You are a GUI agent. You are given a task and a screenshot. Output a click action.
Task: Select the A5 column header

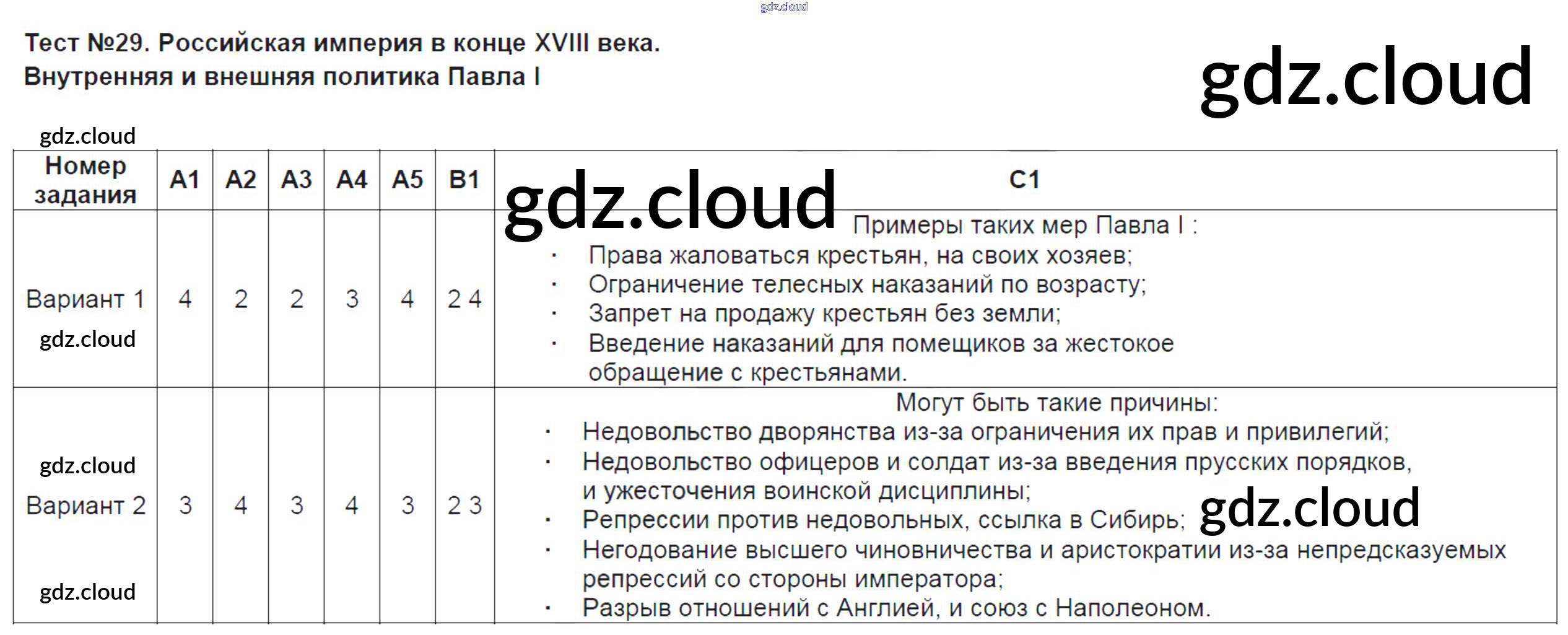407,180
